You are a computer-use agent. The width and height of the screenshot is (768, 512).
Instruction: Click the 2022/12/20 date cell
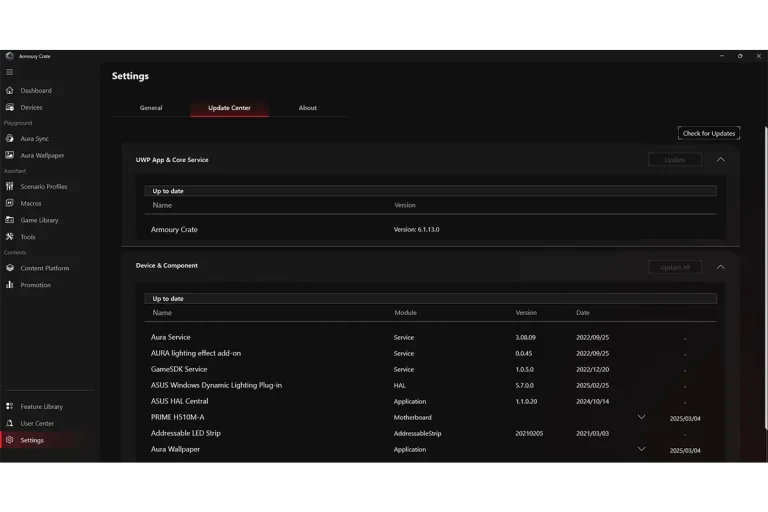(x=592, y=369)
